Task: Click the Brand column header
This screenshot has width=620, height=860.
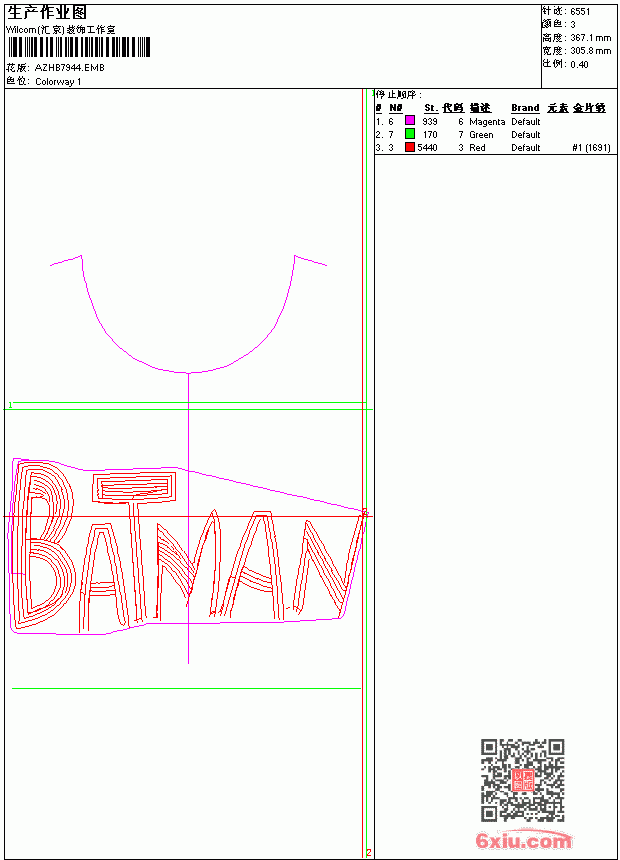Action: click(525, 108)
